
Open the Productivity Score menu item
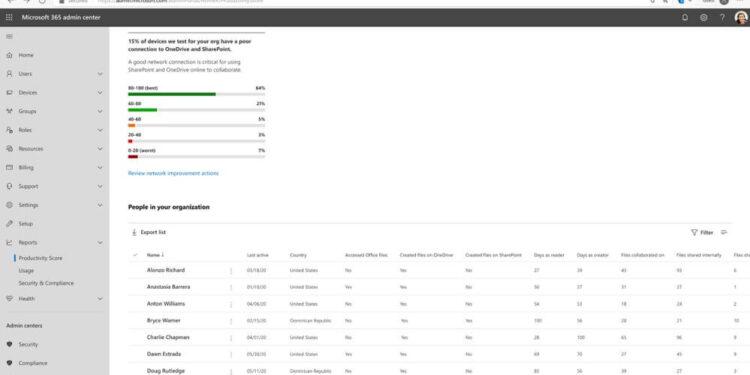pyautogui.click(x=41, y=258)
